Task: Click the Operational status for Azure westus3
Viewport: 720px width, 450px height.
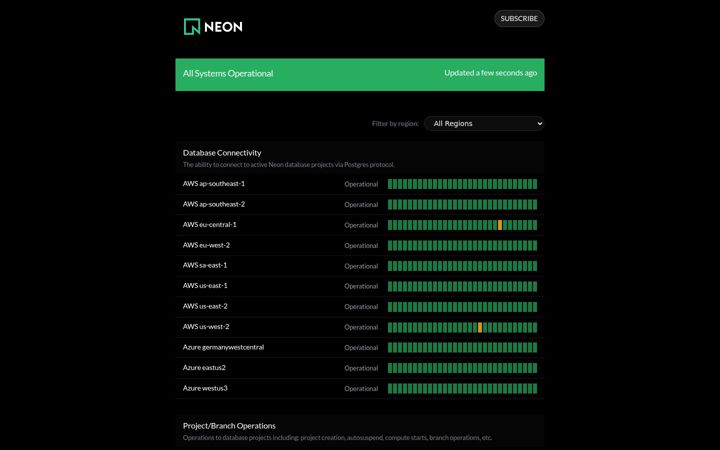Action: 361,388
